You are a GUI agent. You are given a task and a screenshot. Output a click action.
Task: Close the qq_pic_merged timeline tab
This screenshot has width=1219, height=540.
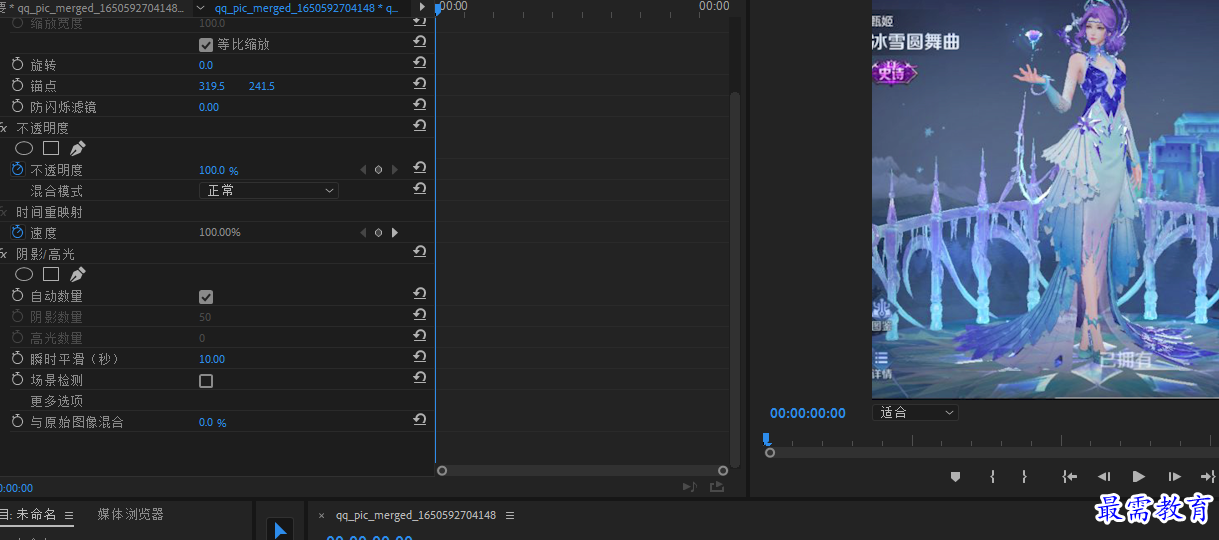(321, 516)
